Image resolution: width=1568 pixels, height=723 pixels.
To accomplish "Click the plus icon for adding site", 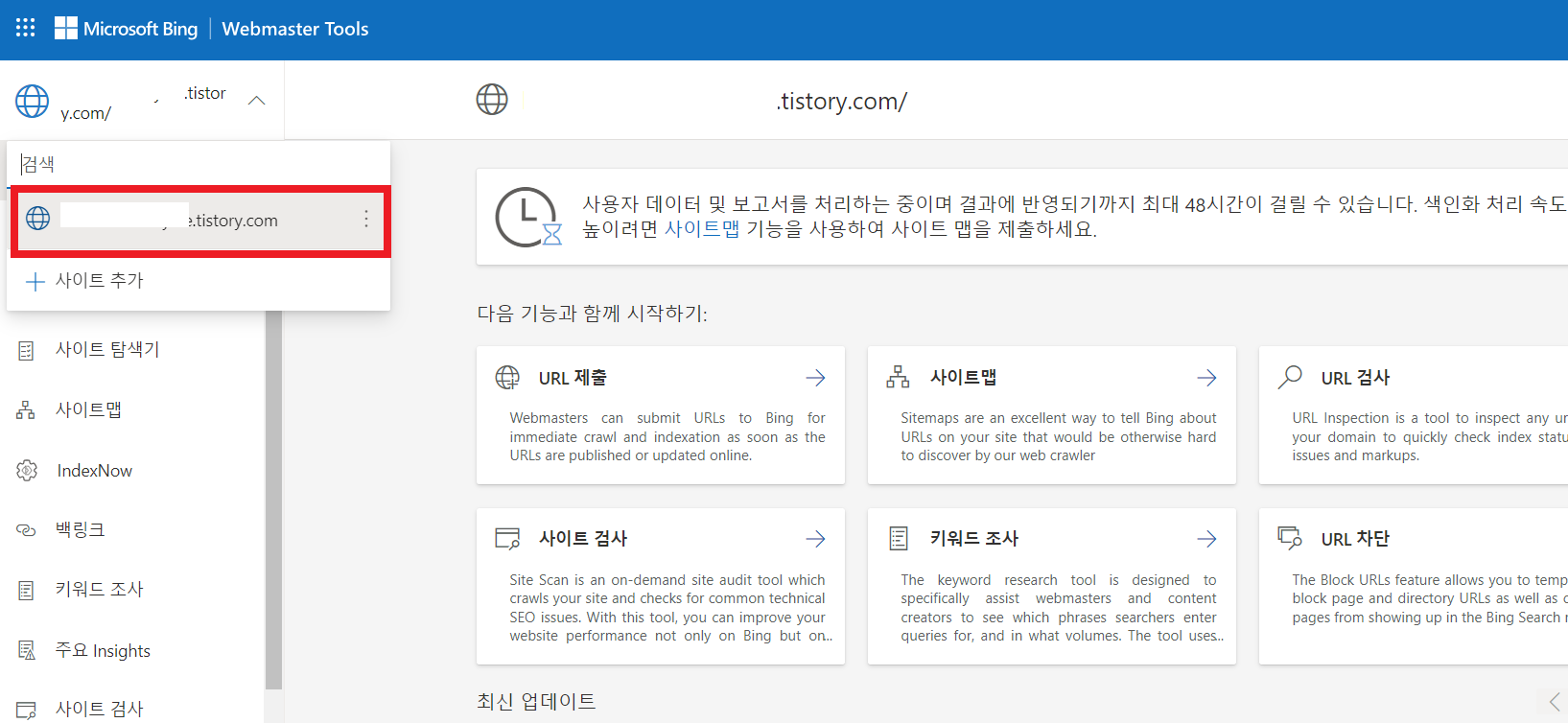I will point(35,282).
